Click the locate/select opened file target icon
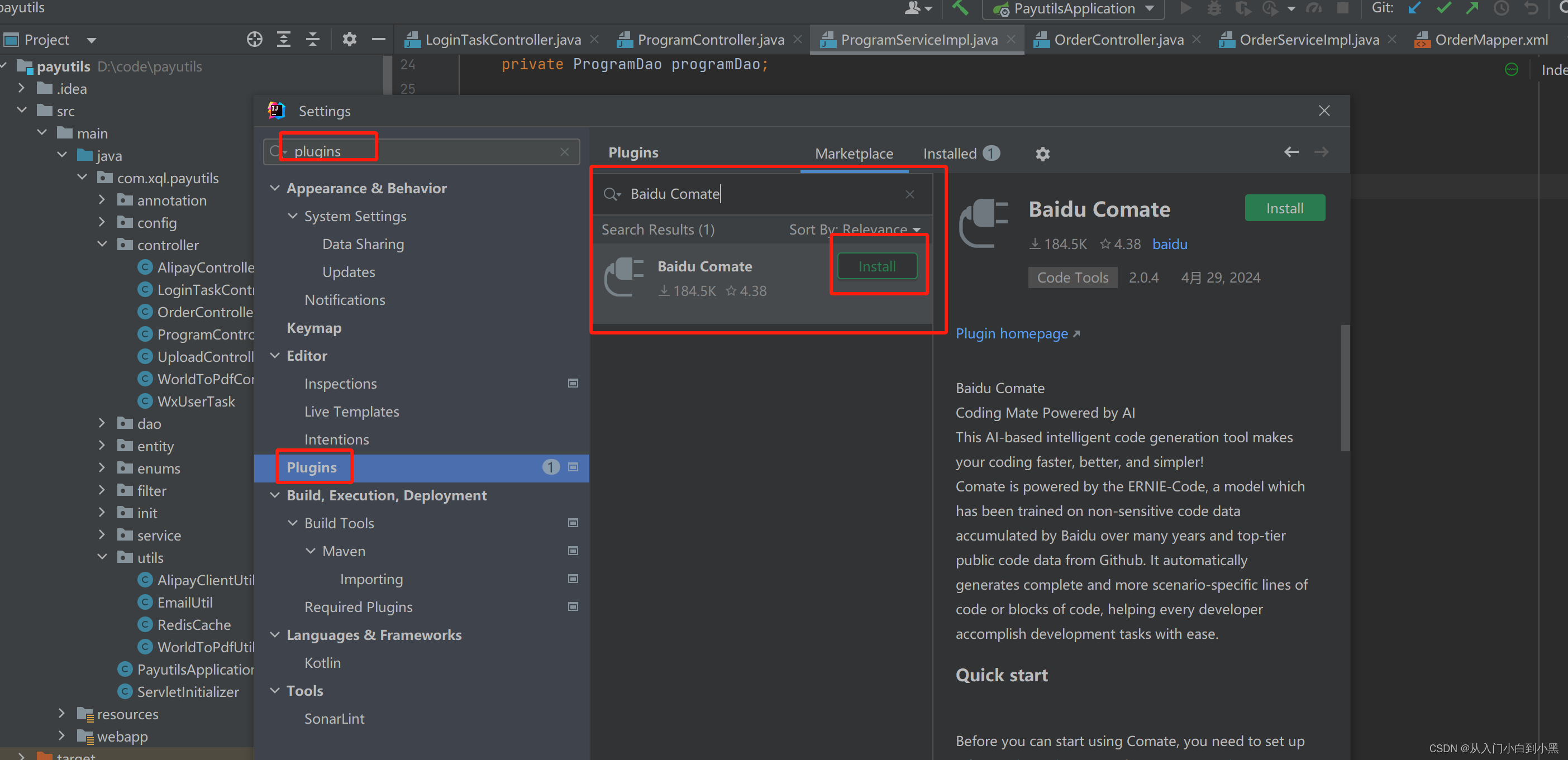 click(254, 40)
